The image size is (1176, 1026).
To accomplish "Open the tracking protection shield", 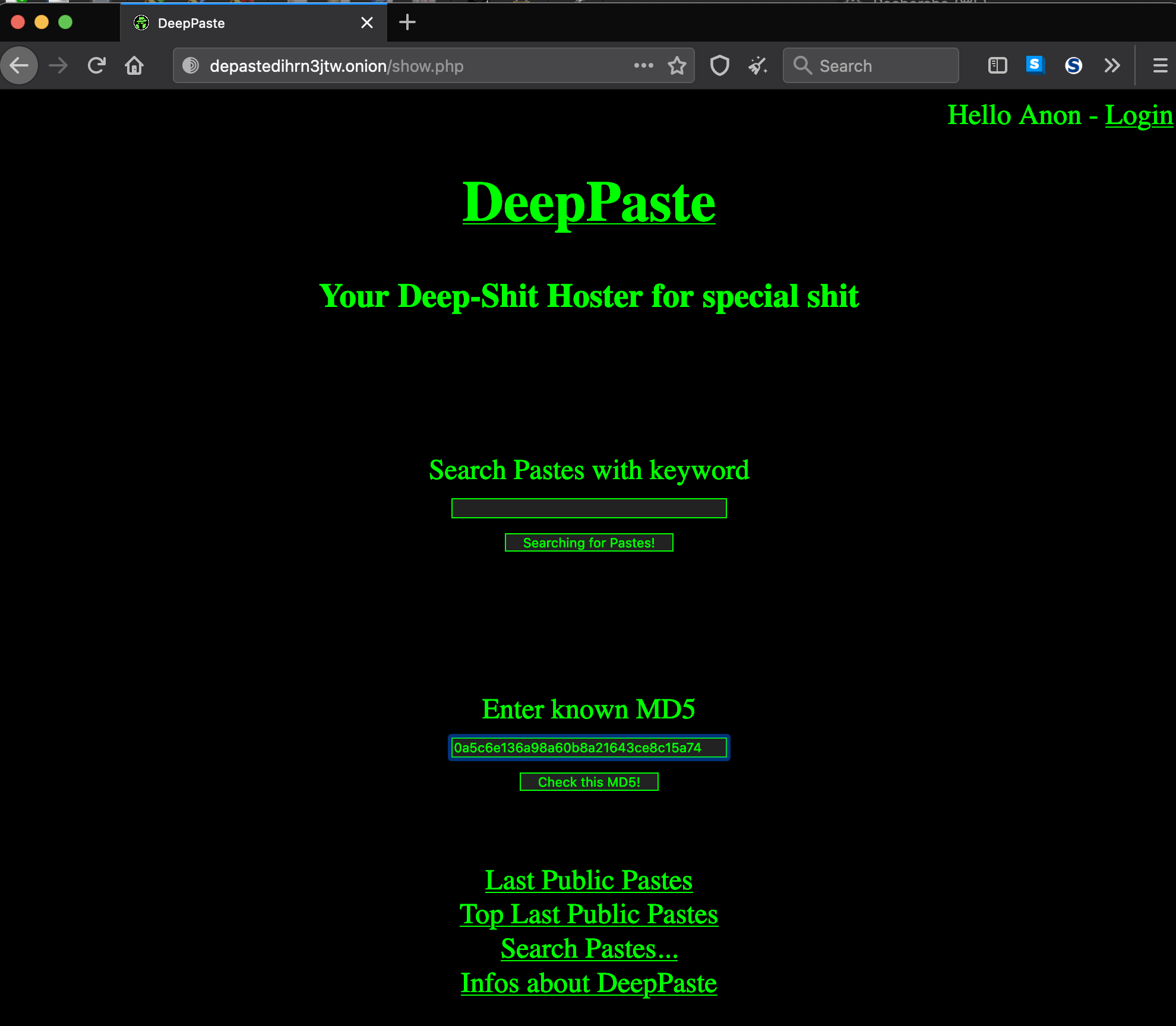I will (720, 65).
